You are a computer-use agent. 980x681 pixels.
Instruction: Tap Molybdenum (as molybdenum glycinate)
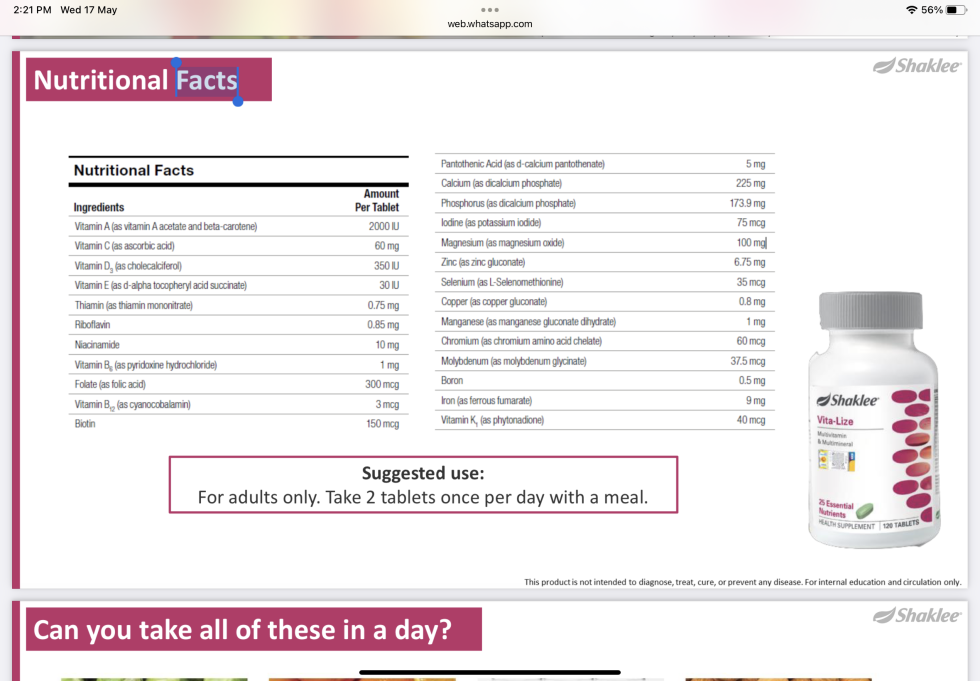514,361
